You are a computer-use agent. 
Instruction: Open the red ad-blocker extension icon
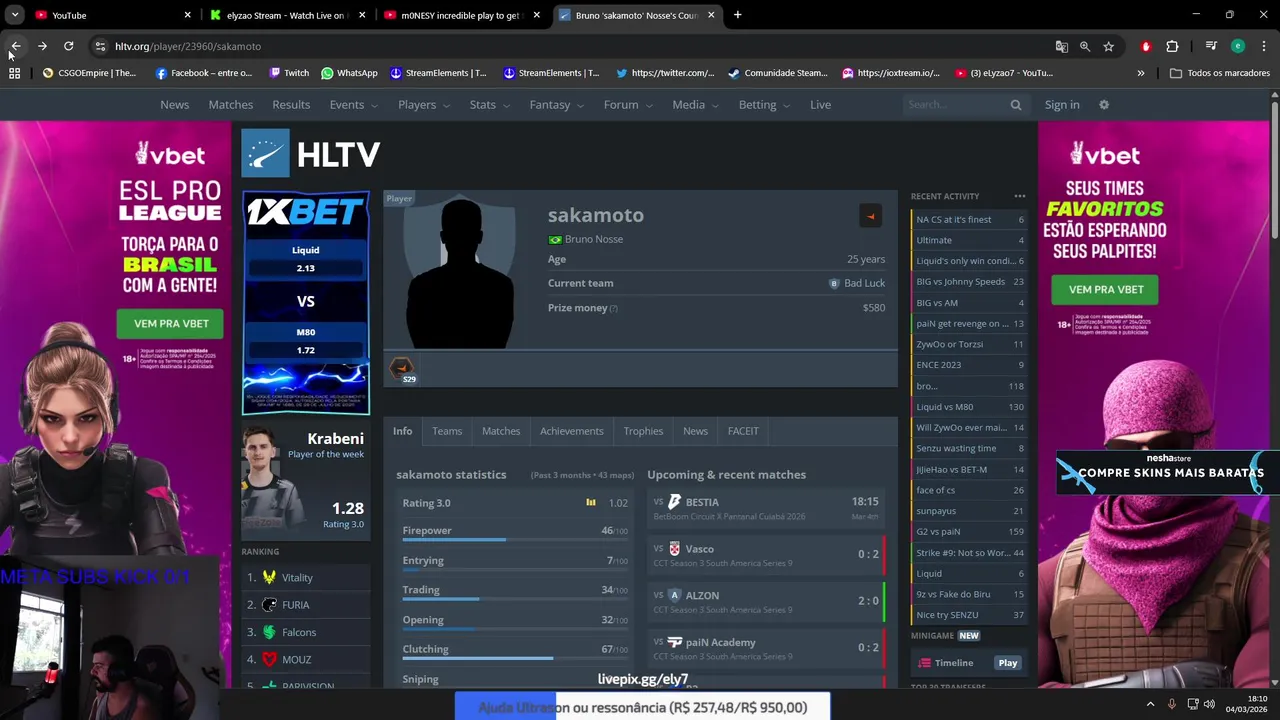point(1146,46)
